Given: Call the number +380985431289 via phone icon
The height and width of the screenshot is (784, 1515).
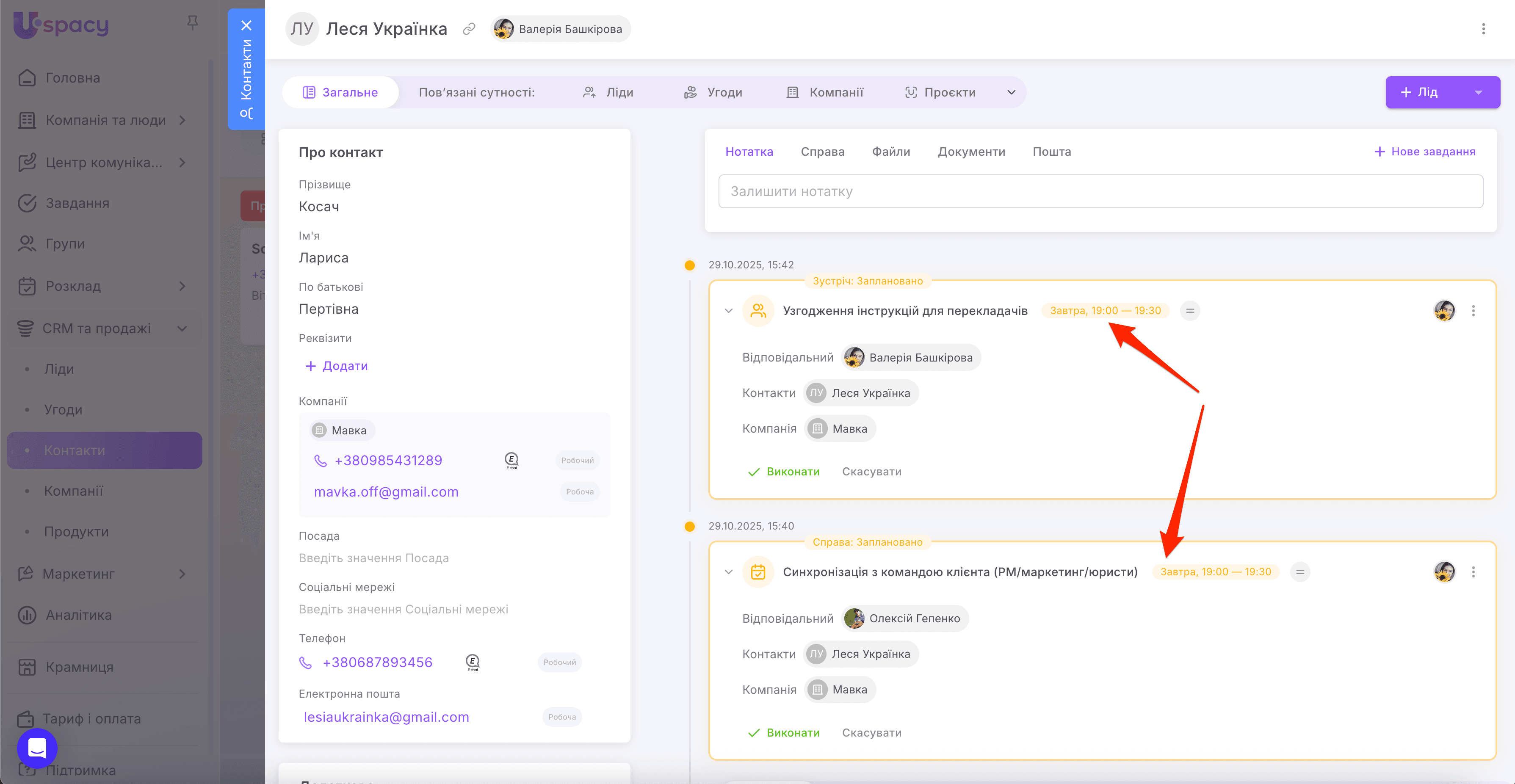Looking at the screenshot, I should point(320,461).
